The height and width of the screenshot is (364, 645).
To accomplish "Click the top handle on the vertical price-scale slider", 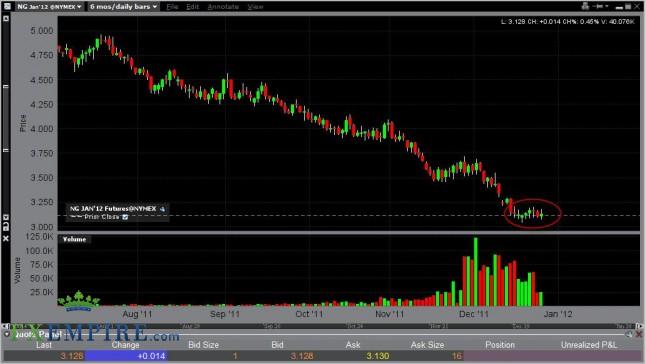I will tap(6, 87).
